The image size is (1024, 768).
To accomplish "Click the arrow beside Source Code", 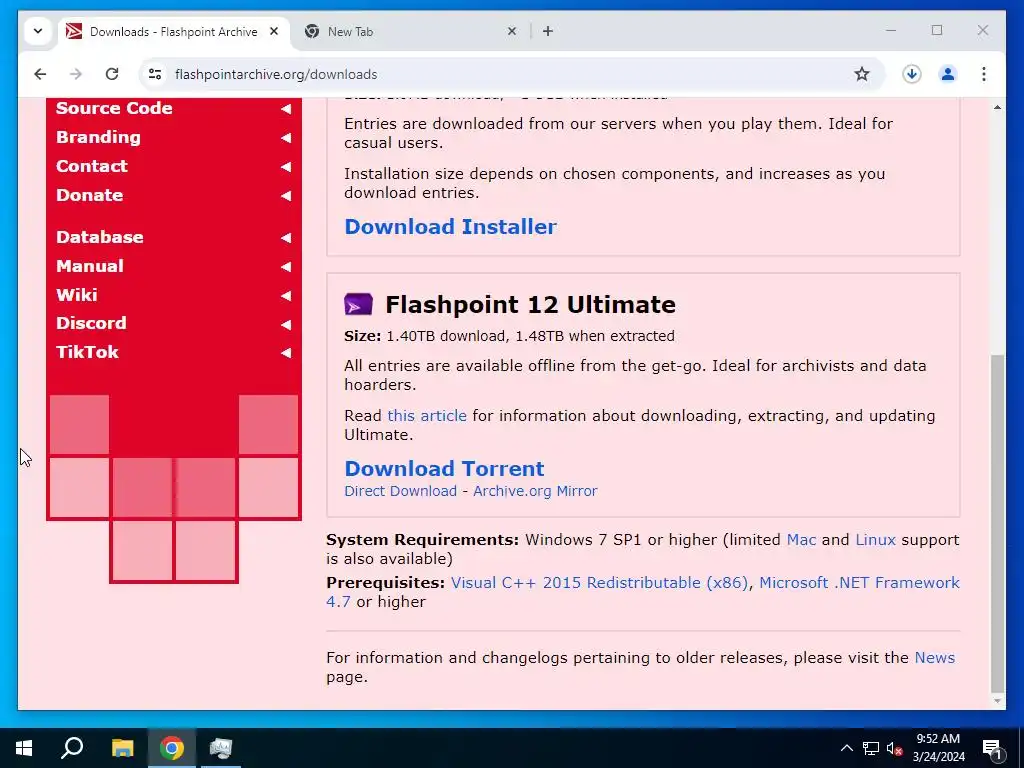I will tap(286, 109).
